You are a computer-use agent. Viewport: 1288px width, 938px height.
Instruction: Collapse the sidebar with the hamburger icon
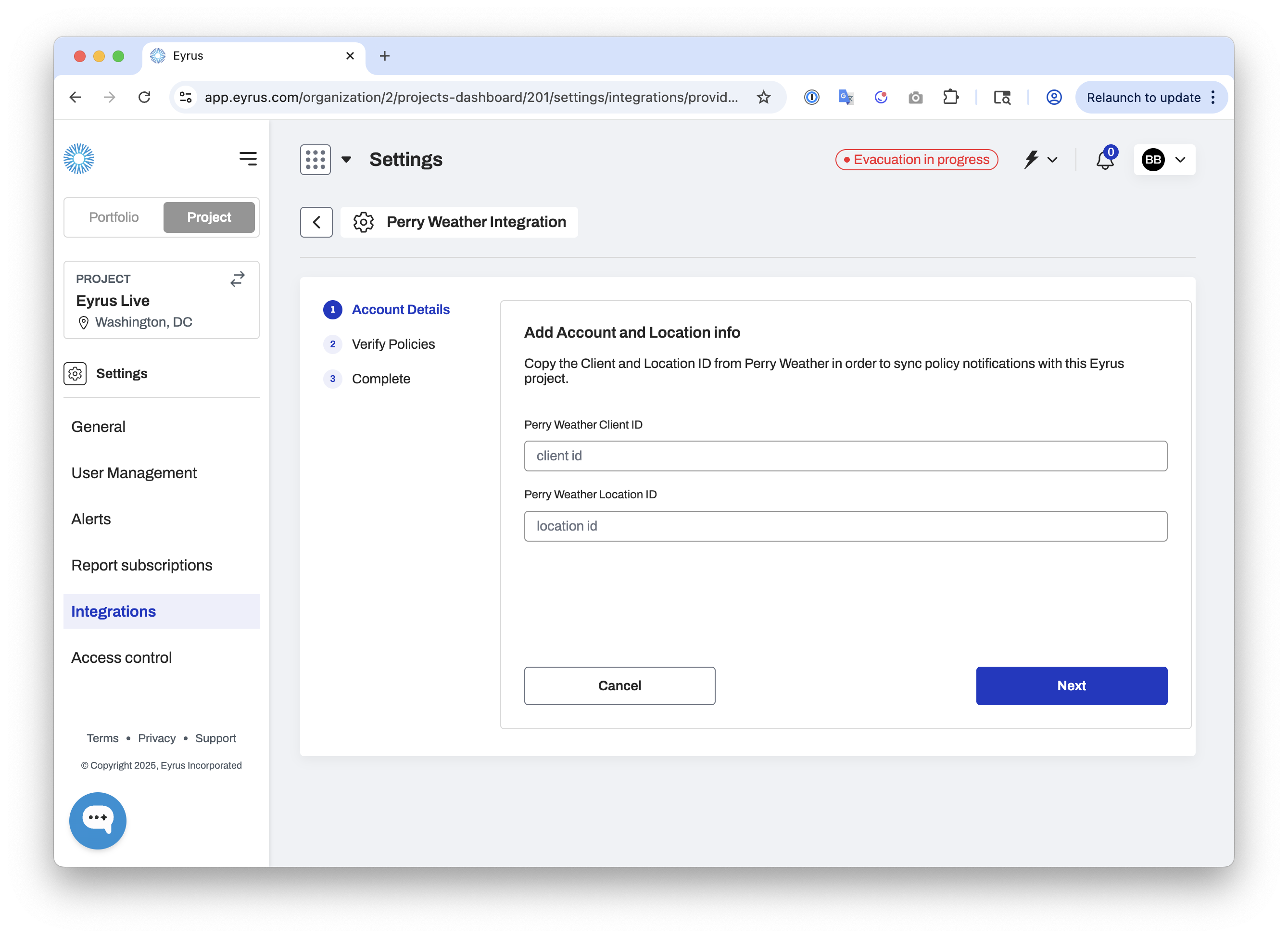tap(248, 159)
